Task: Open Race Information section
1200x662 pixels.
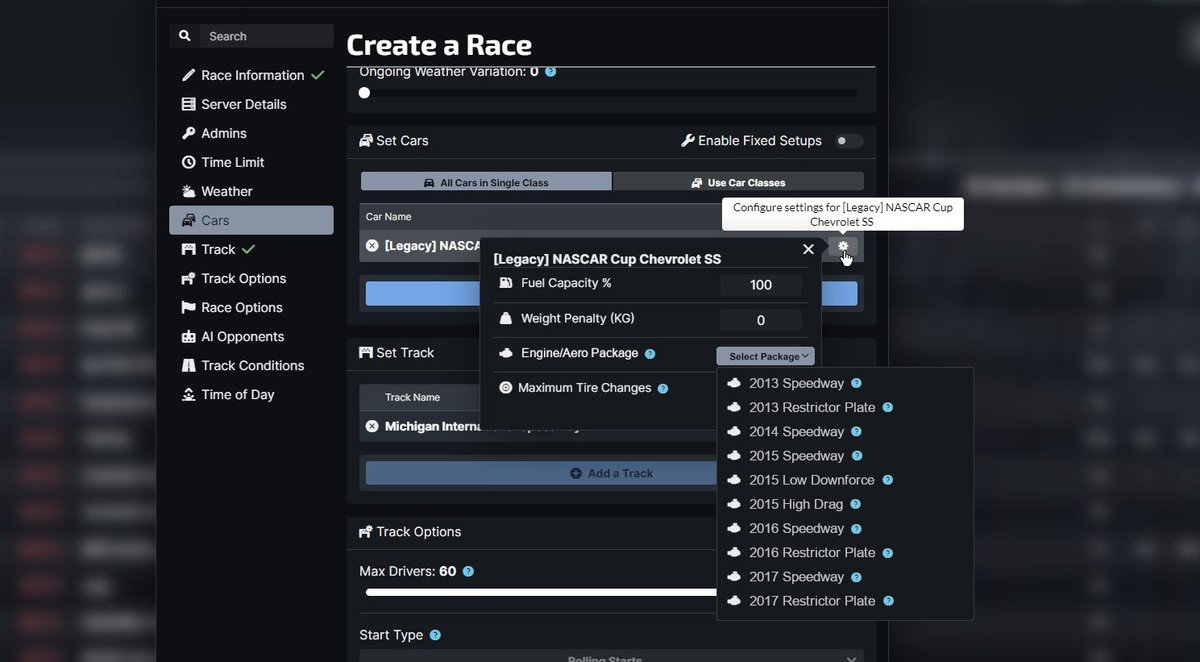Action: point(252,75)
